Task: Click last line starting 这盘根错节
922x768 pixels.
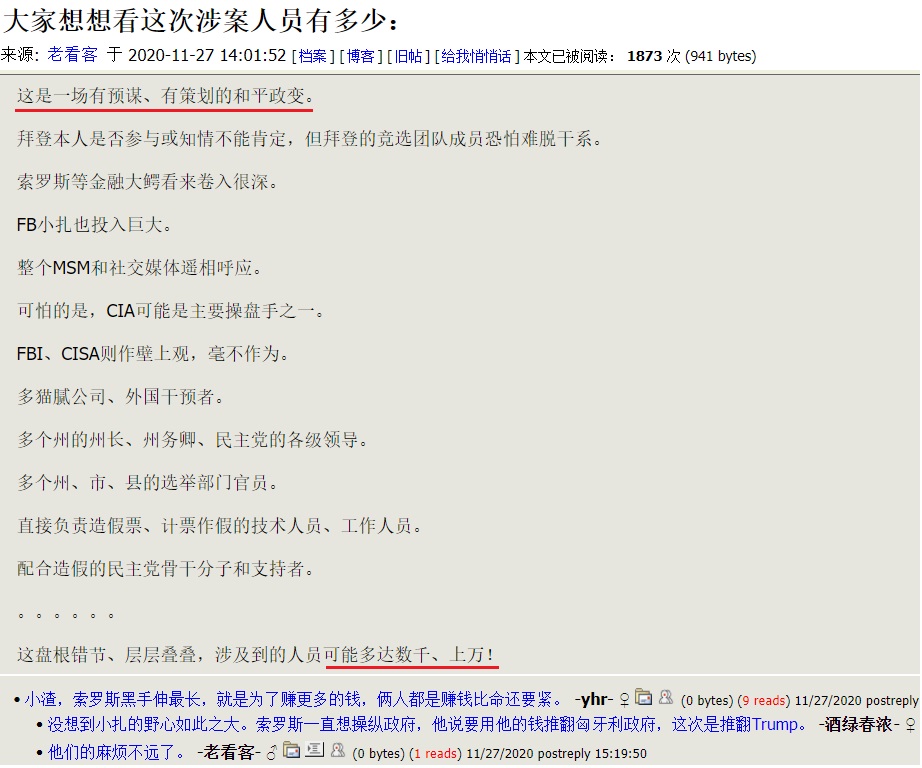Action: point(255,654)
